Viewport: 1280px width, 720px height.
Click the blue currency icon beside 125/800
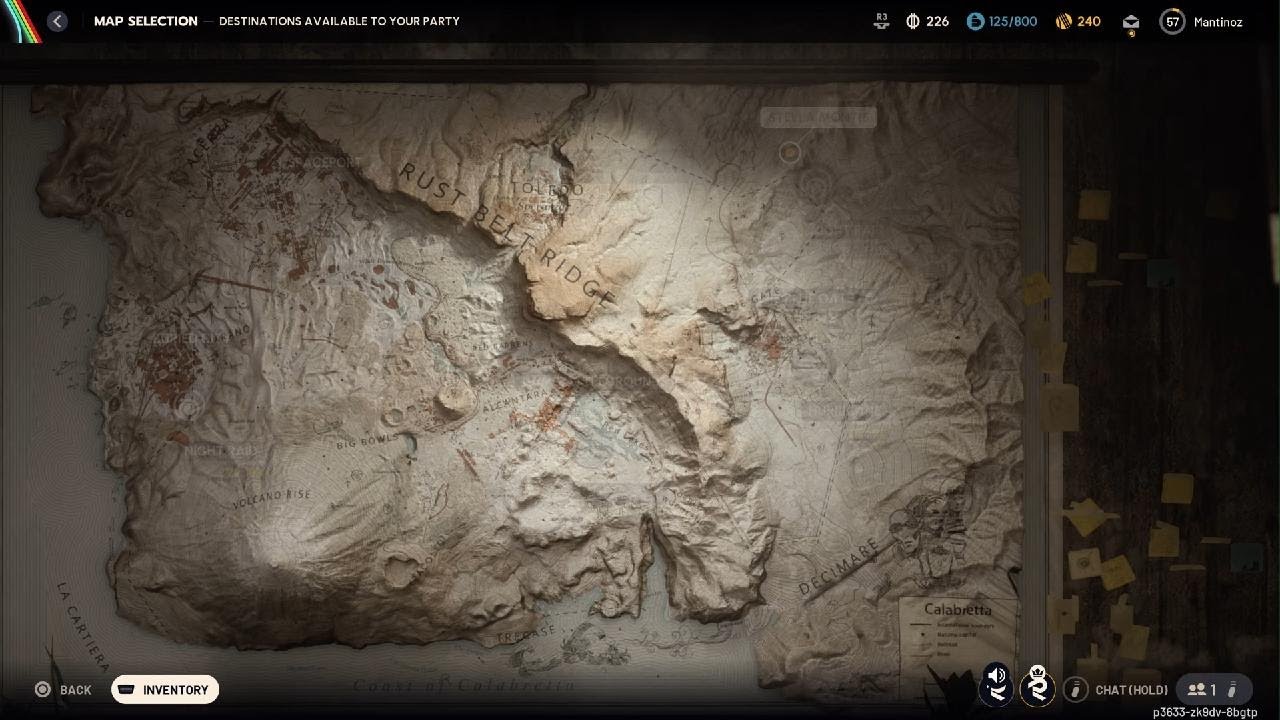point(975,21)
